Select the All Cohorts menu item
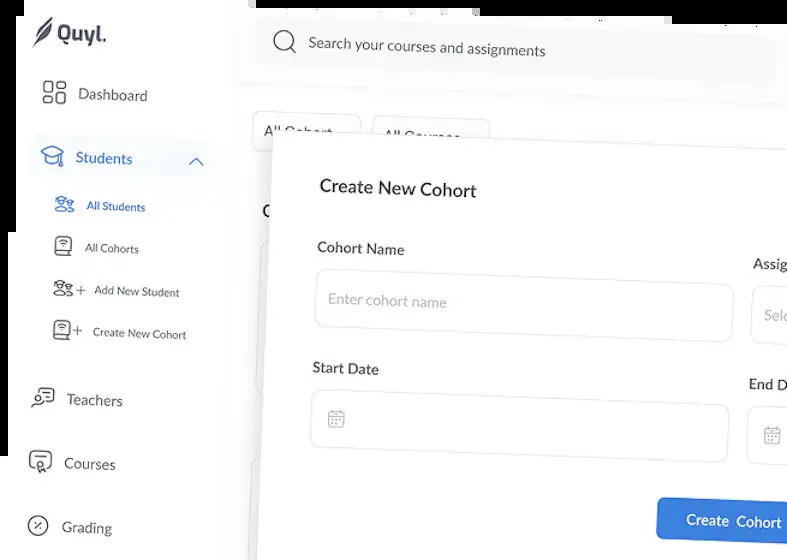Image resolution: width=787 pixels, height=560 pixels. tap(112, 248)
